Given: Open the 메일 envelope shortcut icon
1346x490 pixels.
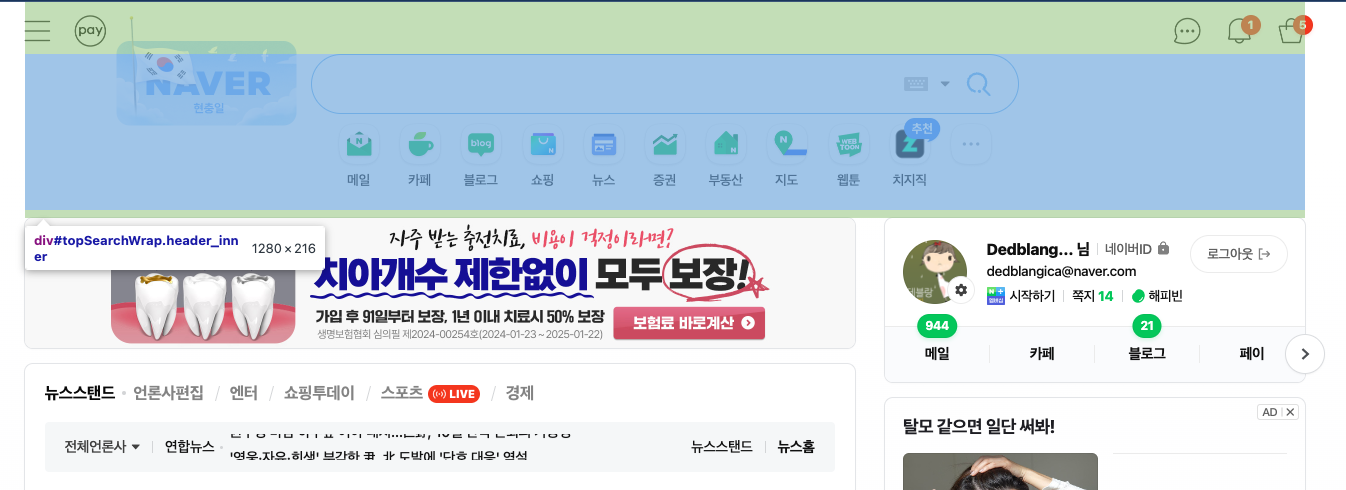Looking at the screenshot, I should tap(358, 145).
